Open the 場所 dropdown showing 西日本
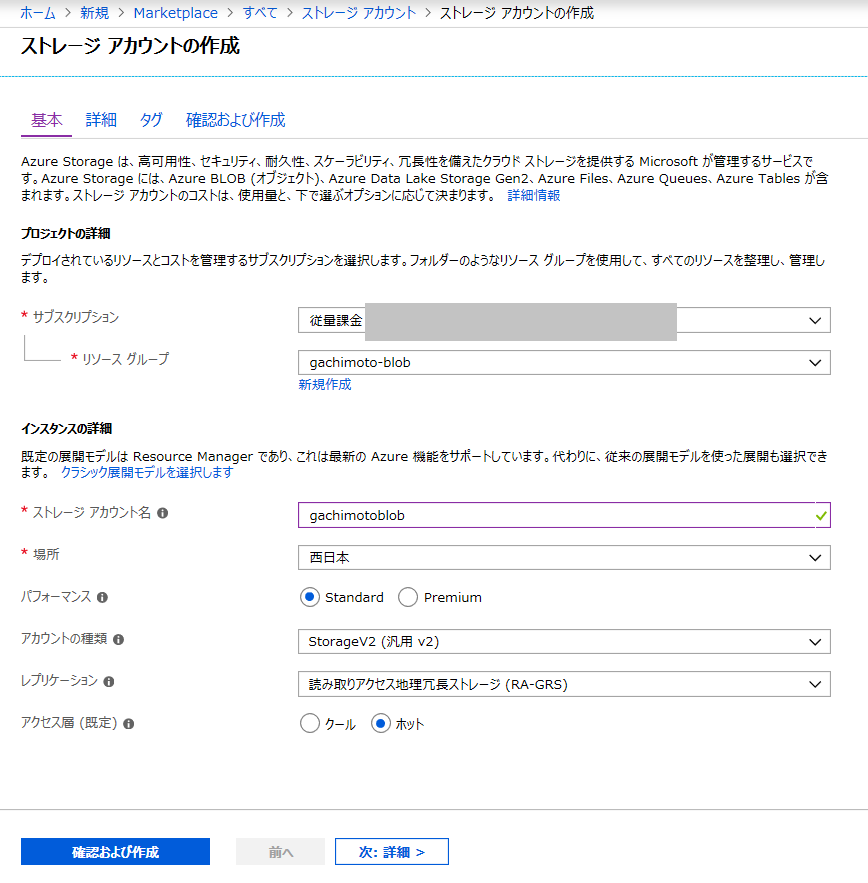868x883 pixels. pos(818,557)
